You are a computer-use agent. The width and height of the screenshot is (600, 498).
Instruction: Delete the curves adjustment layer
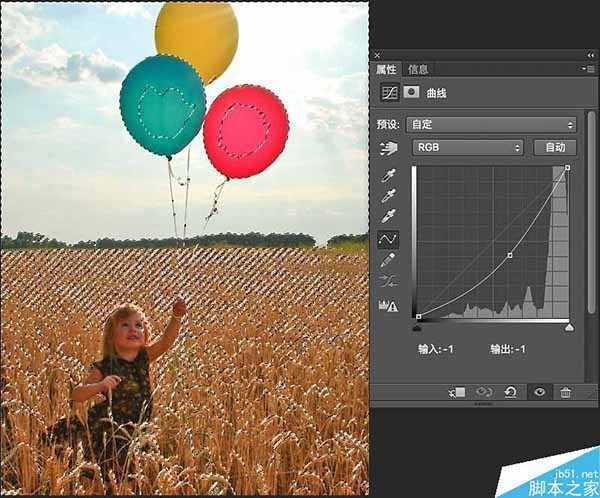click(566, 392)
